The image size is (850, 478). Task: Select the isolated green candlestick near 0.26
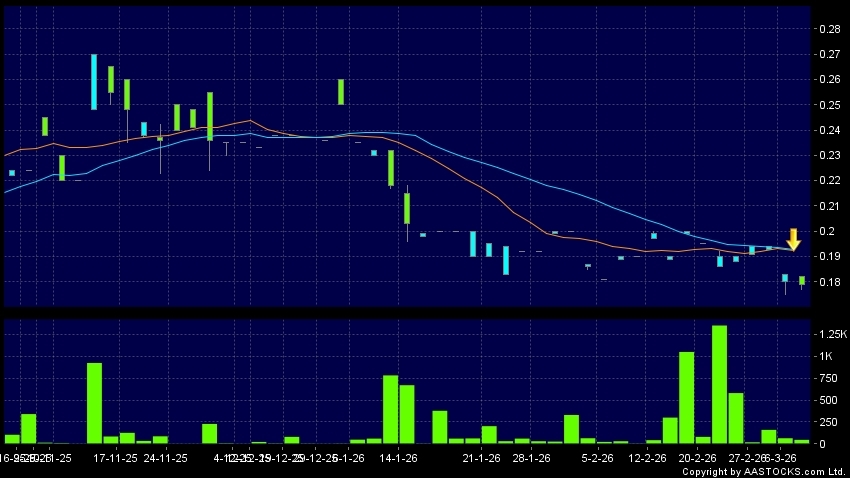(341, 92)
